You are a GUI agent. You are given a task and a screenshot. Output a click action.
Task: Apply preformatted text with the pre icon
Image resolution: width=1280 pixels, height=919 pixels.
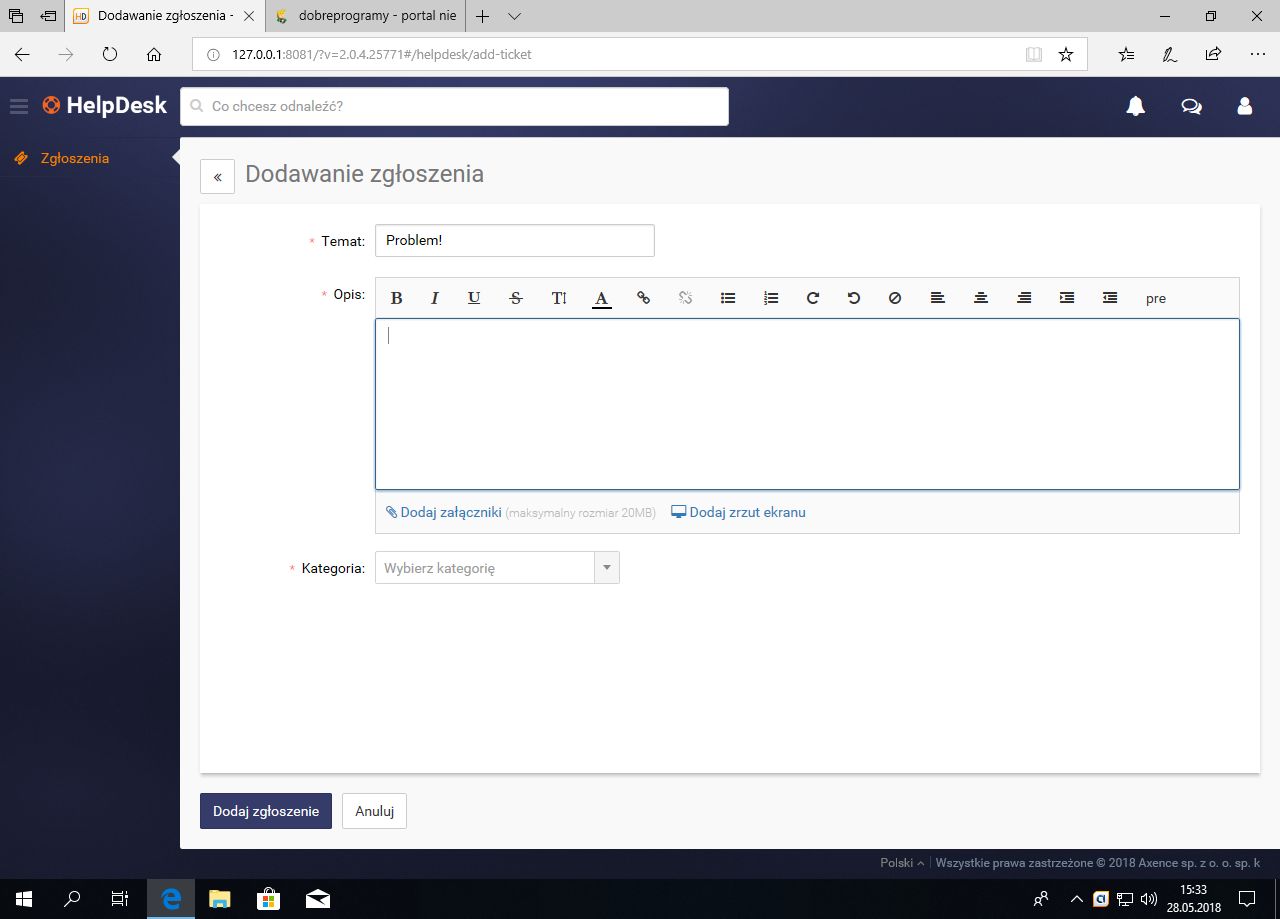1155,297
